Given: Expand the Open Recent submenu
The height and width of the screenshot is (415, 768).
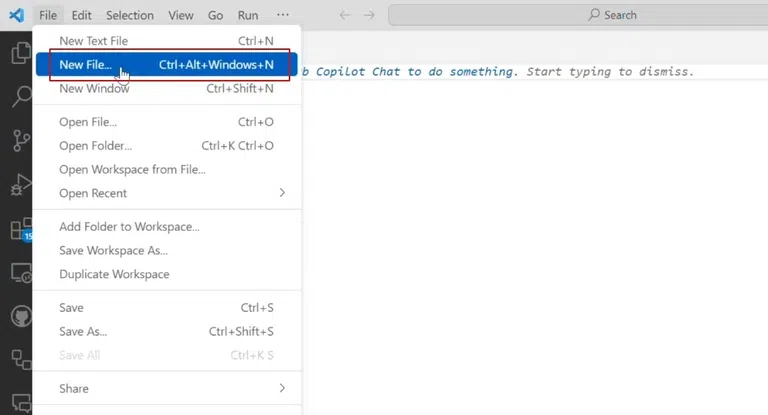Looking at the screenshot, I should (x=166, y=193).
